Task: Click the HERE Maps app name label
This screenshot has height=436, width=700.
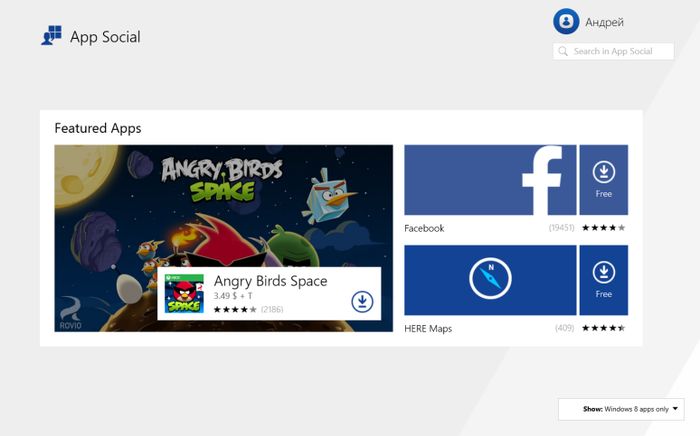Action: click(428, 329)
